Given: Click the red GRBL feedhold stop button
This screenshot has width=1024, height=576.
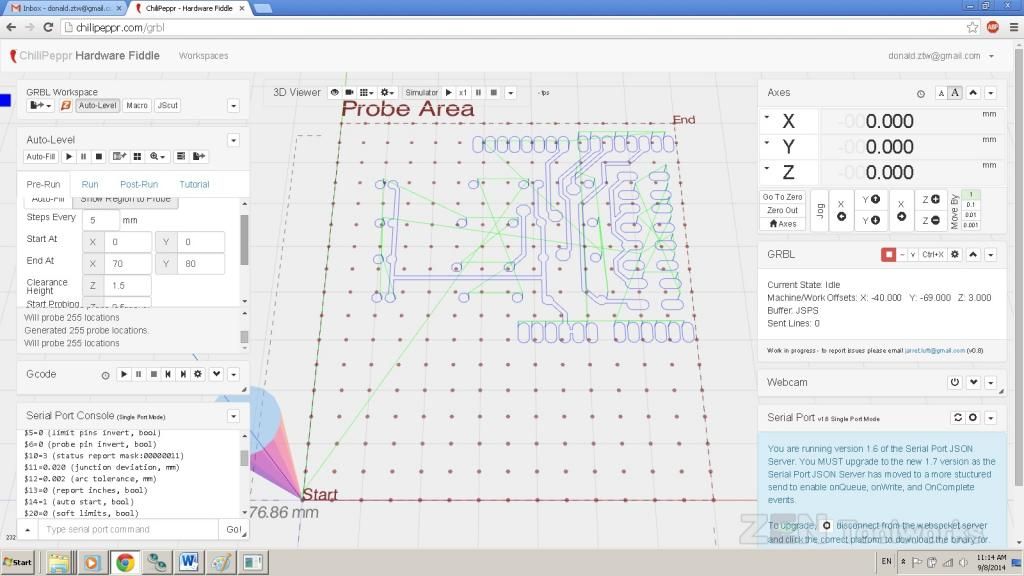Looking at the screenshot, I should point(888,254).
